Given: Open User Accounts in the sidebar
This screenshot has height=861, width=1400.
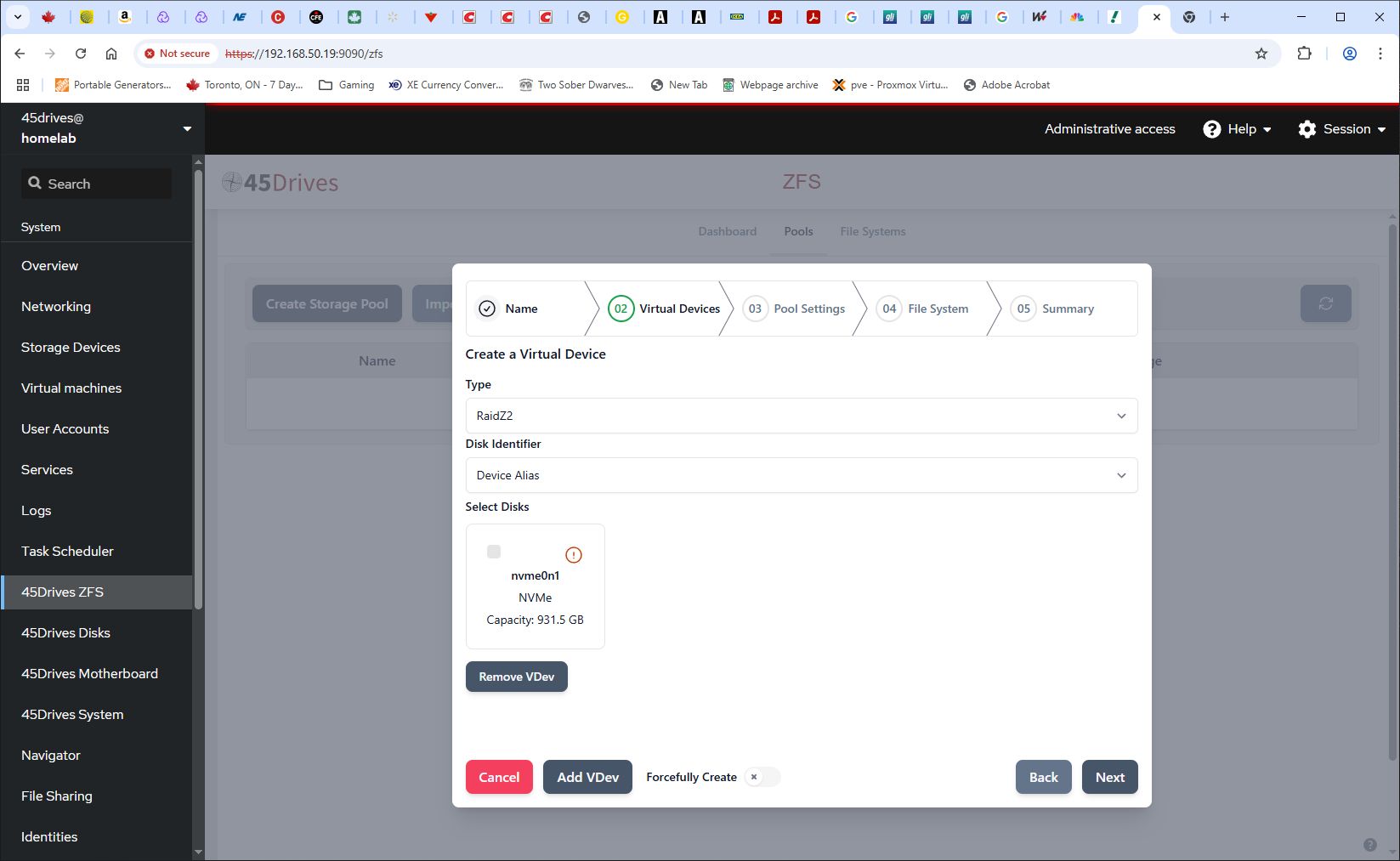Looking at the screenshot, I should 96,429.
